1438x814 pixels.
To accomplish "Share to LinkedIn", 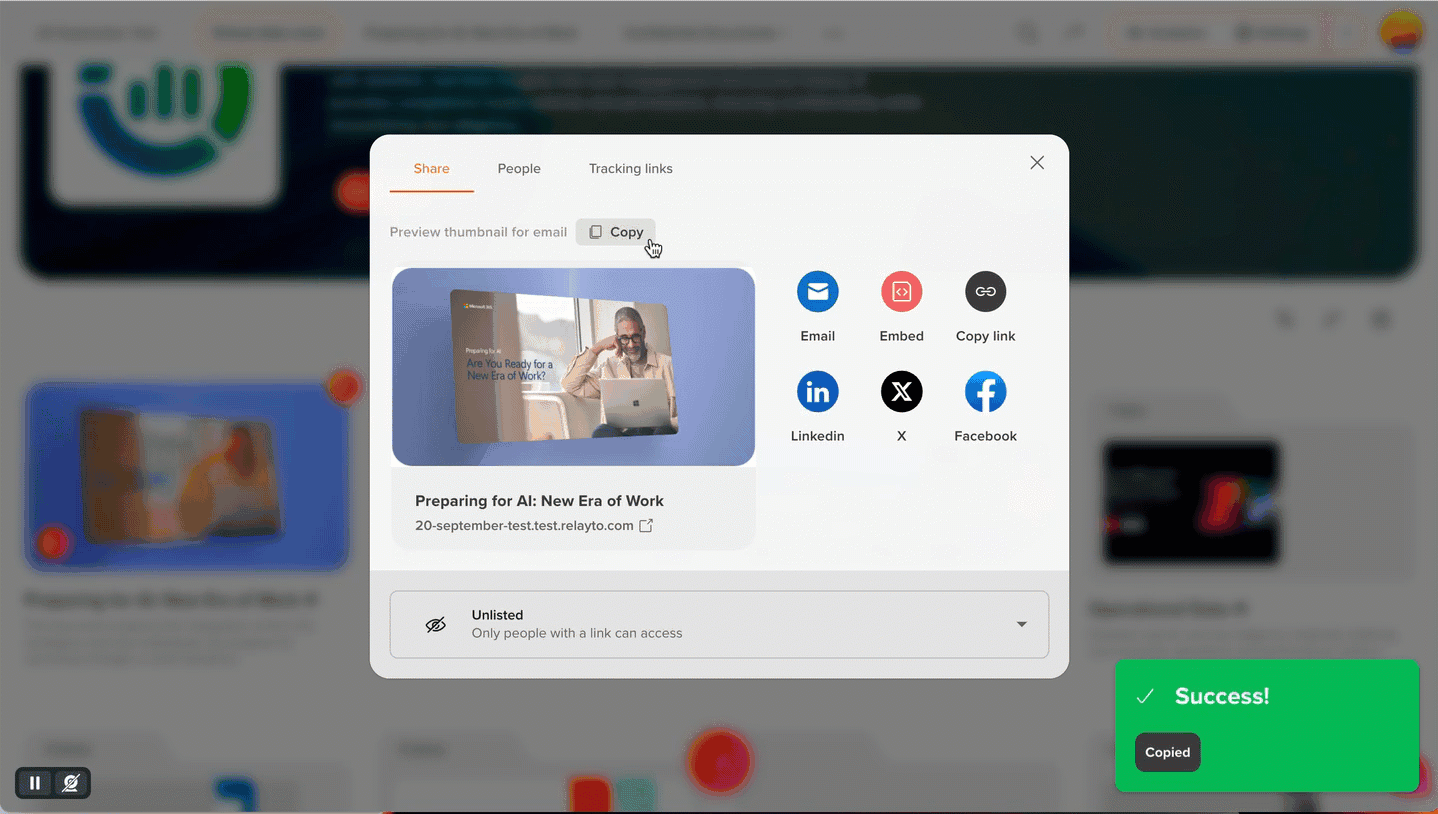I will pyautogui.click(x=817, y=392).
